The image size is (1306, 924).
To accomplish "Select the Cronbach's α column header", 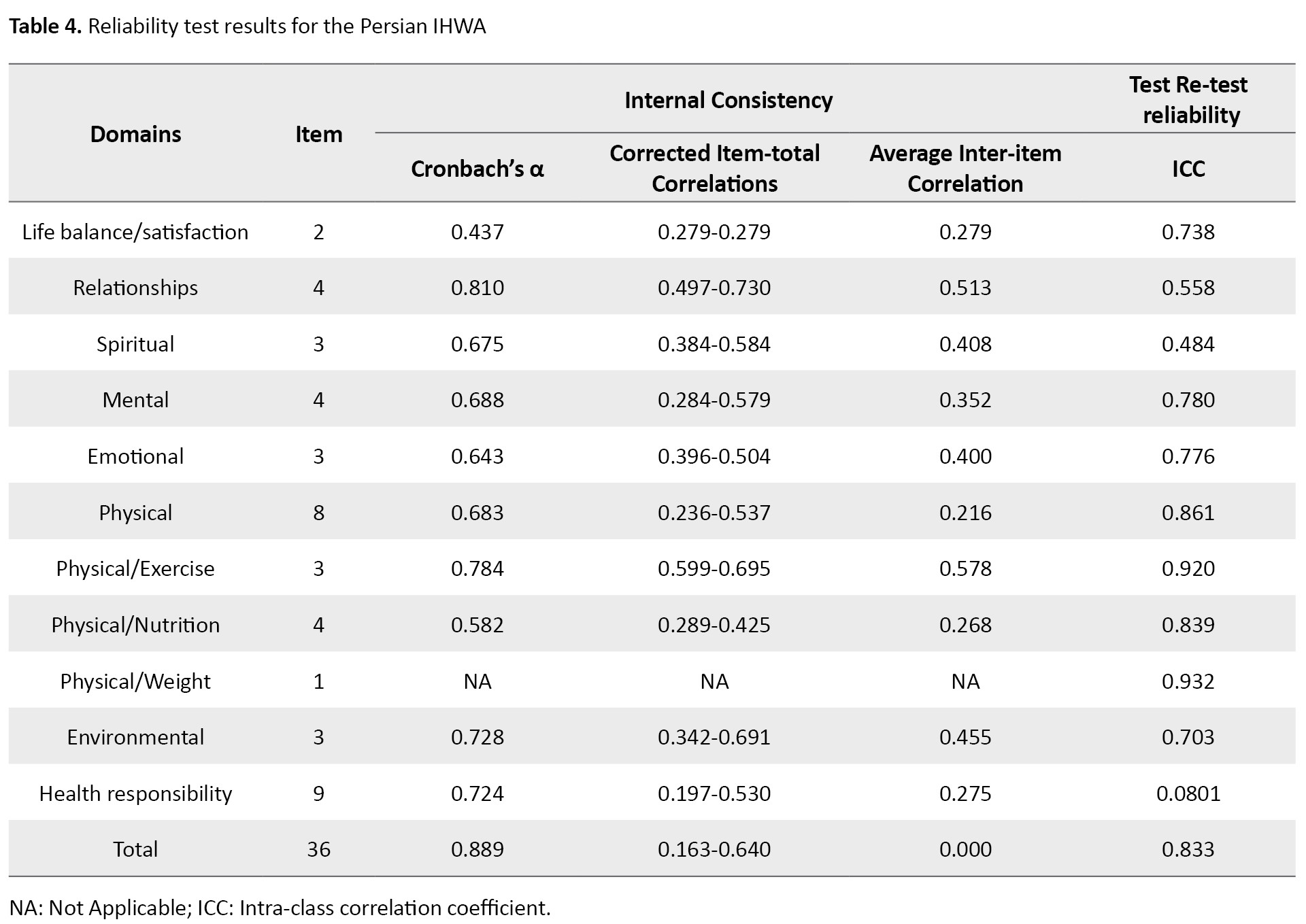I will [x=477, y=169].
